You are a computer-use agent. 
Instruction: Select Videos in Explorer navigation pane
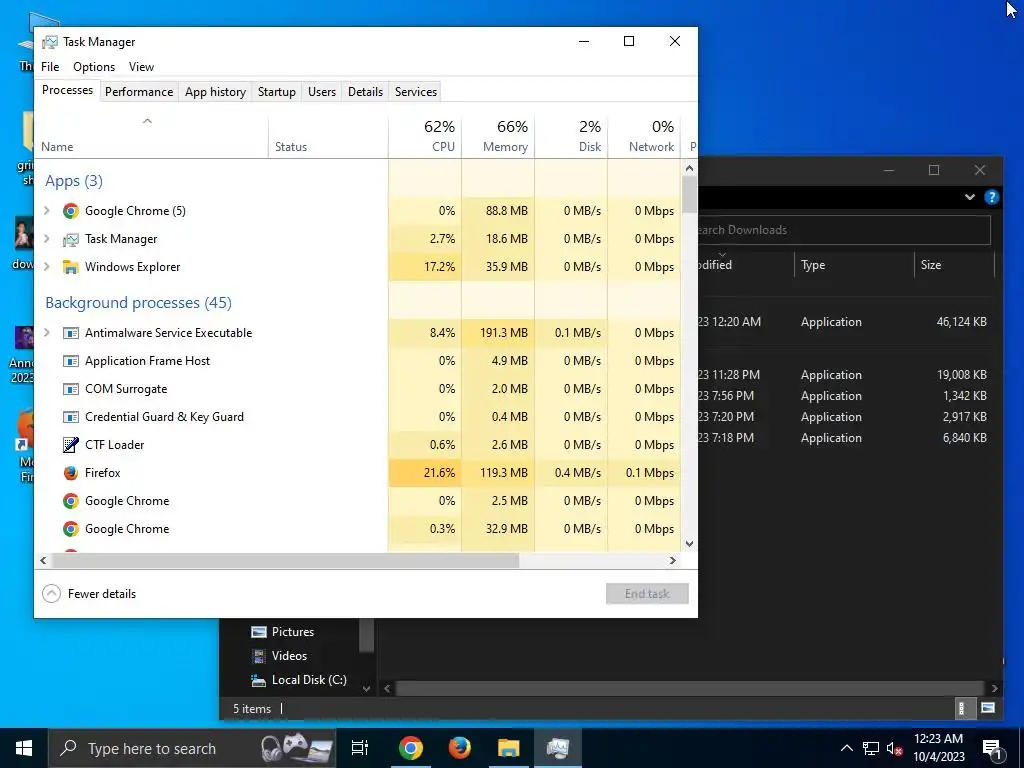[x=289, y=656]
